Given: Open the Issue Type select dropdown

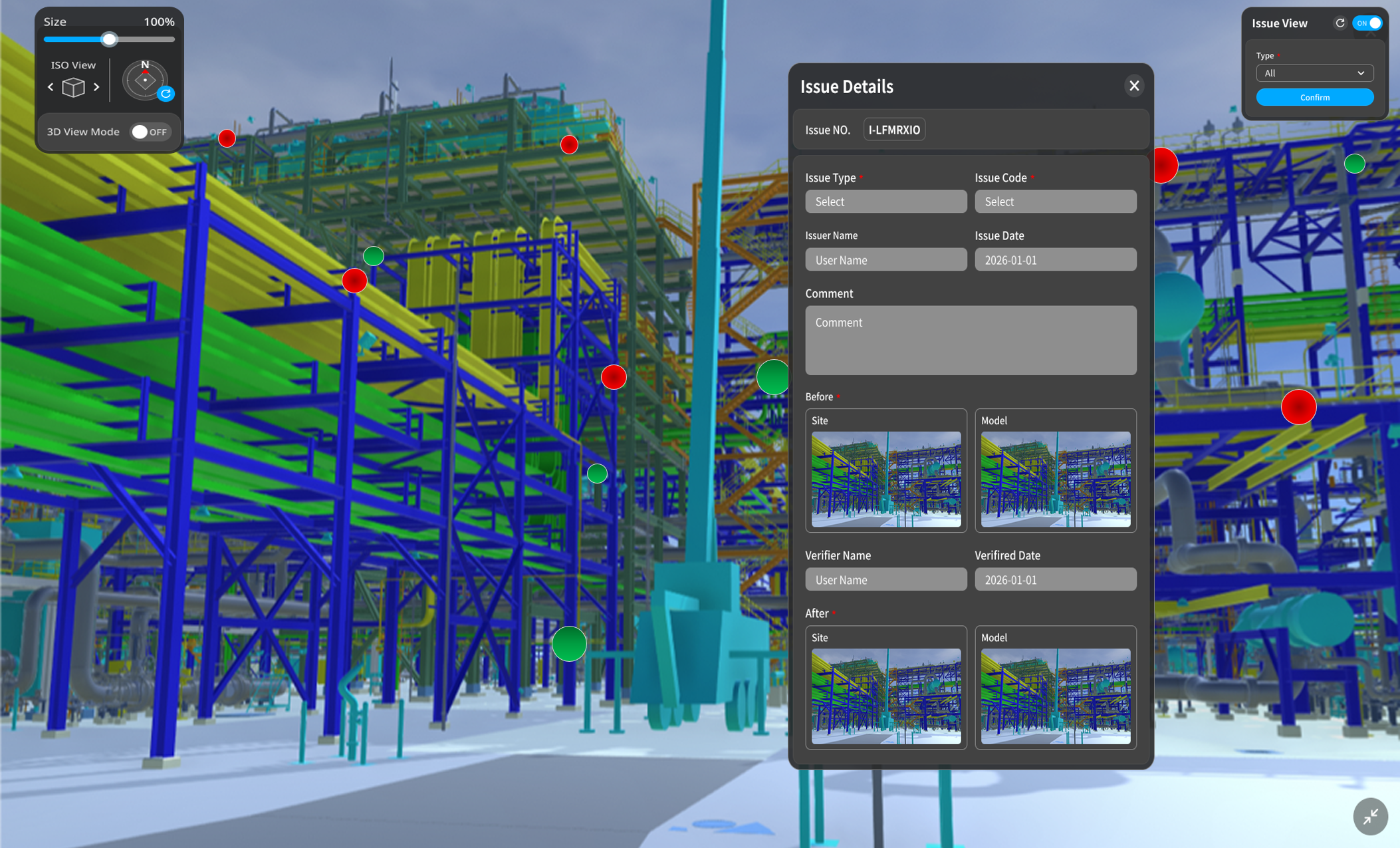Looking at the screenshot, I should (885, 202).
